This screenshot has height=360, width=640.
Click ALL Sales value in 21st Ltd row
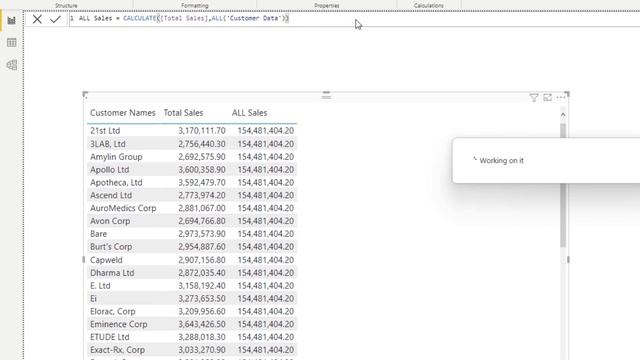click(266, 131)
